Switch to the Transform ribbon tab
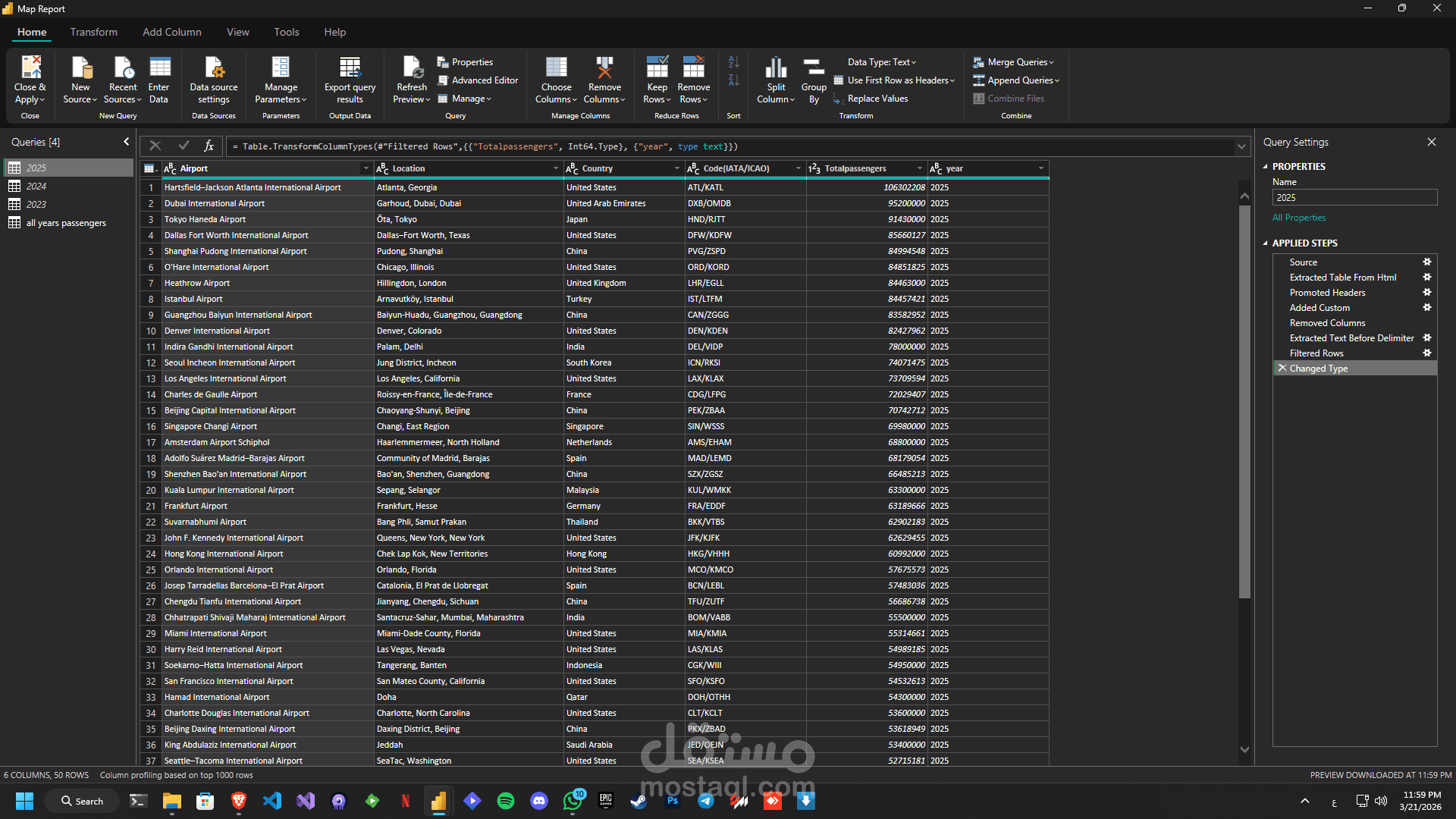The height and width of the screenshot is (819, 1456). [94, 32]
